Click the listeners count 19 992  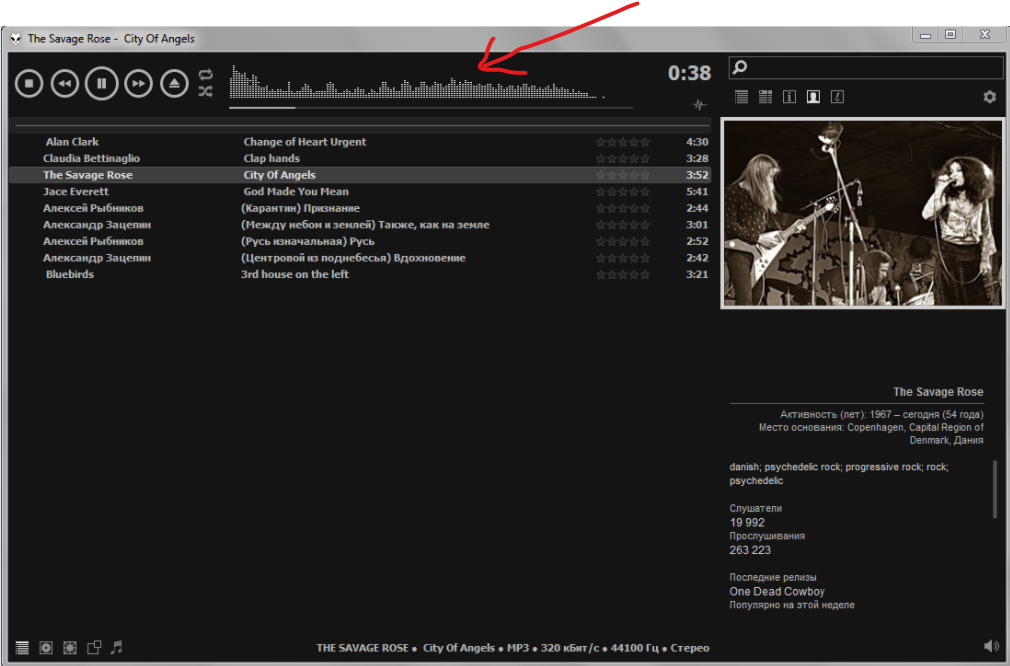747,522
